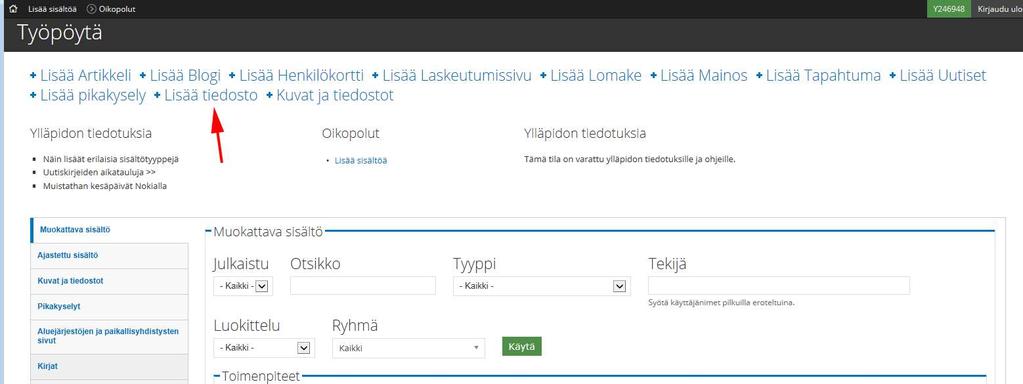
Task: Switch to Pikakyselyt tab
Action: pyautogui.click(x=110, y=306)
